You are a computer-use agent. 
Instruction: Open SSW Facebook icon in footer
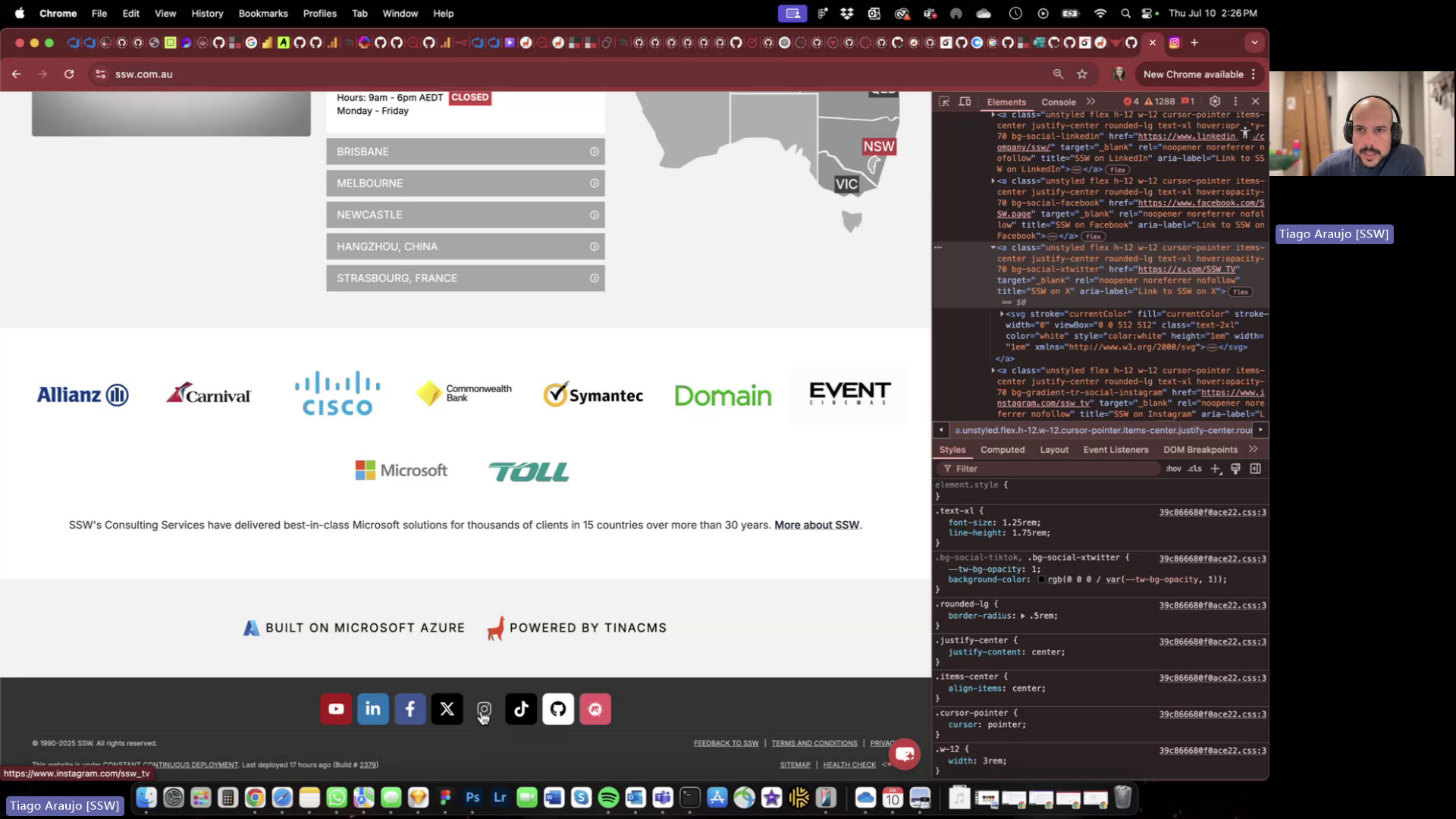[x=410, y=709]
